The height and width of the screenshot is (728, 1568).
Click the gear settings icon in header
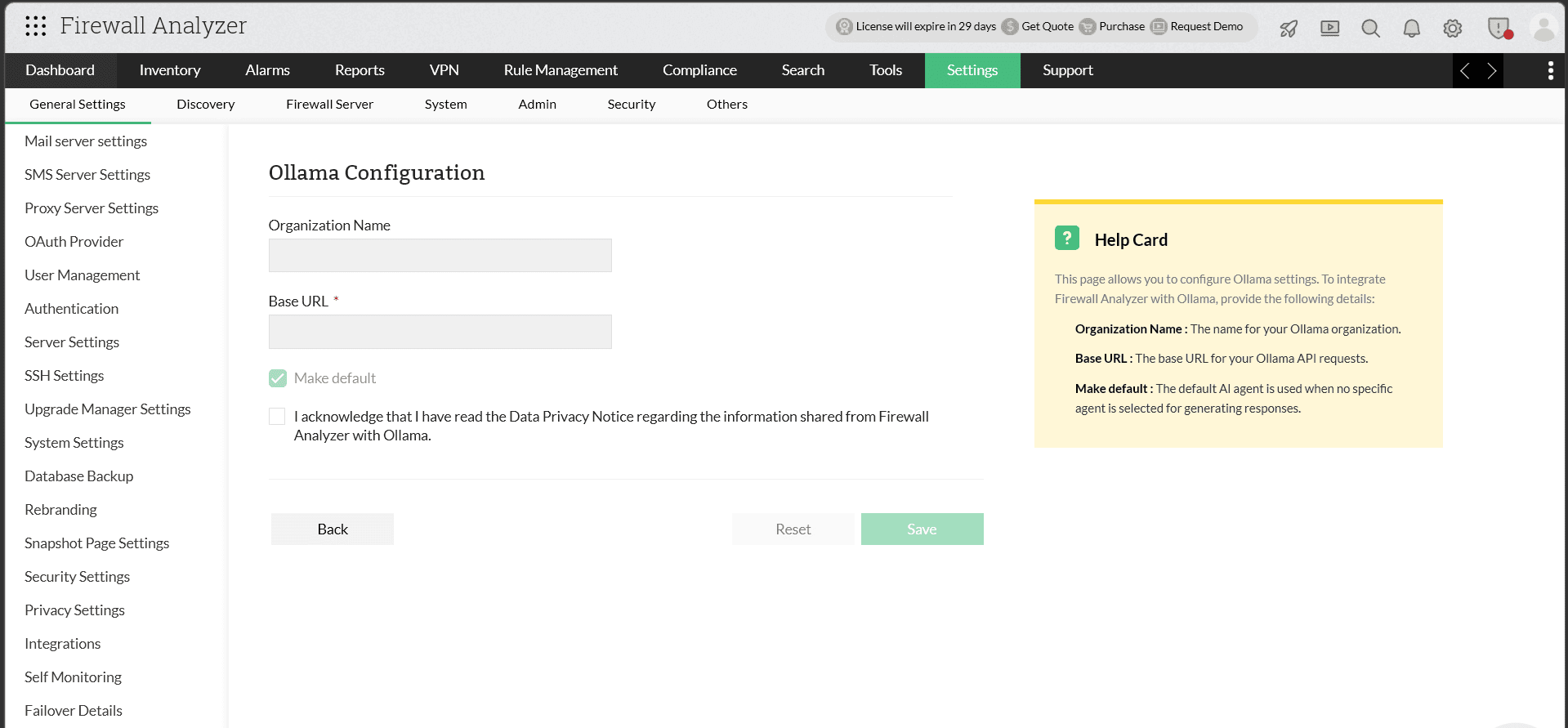(1452, 29)
